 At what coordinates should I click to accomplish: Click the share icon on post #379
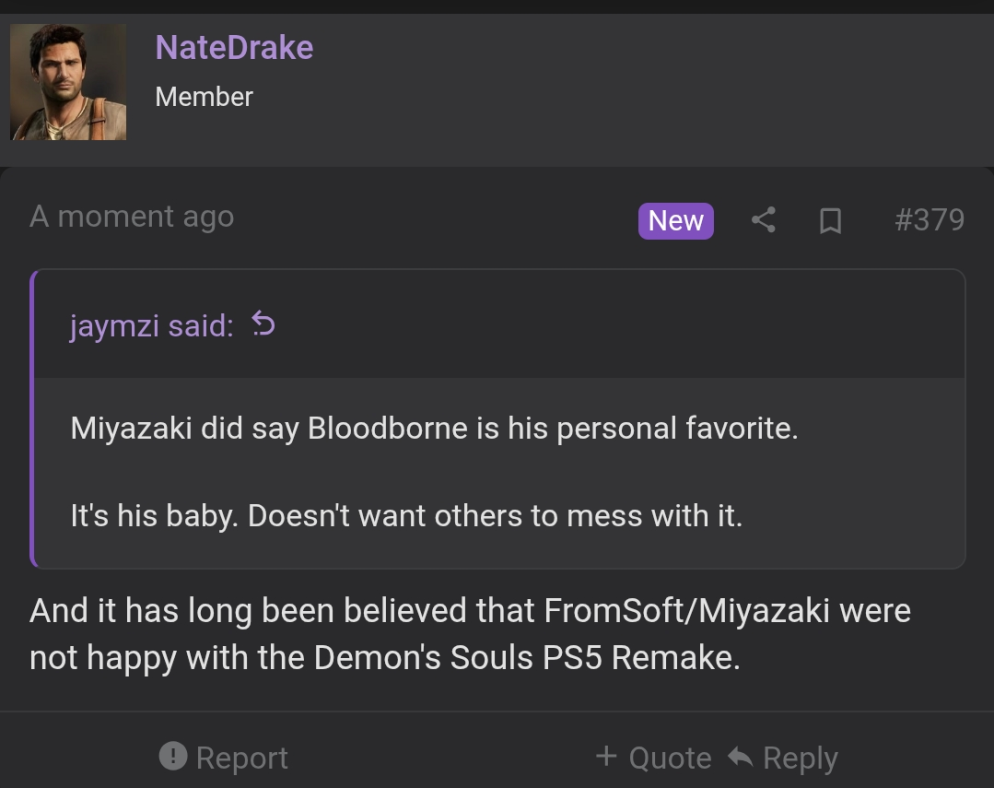click(764, 220)
